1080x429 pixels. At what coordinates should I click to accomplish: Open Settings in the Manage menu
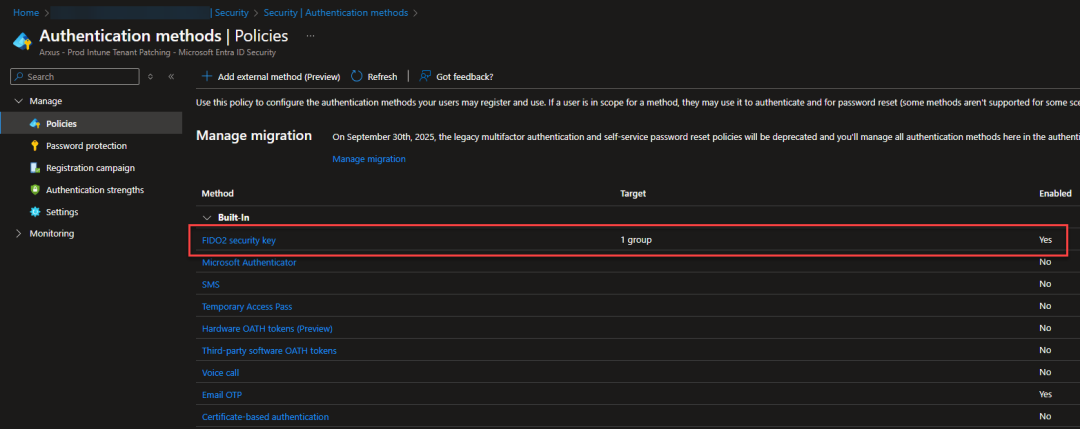click(x=62, y=212)
